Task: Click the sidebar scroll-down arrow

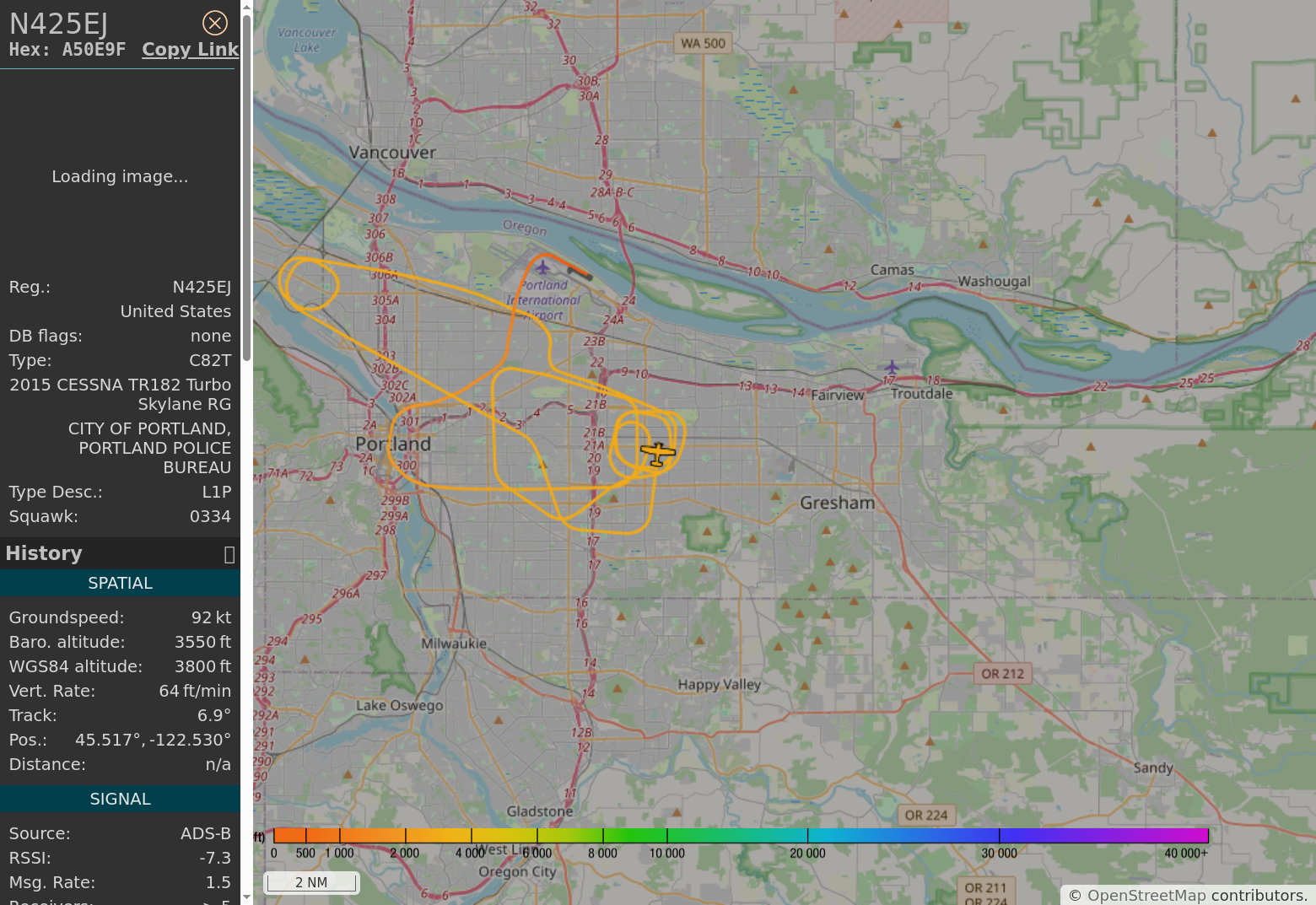Action: click(246, 897)
